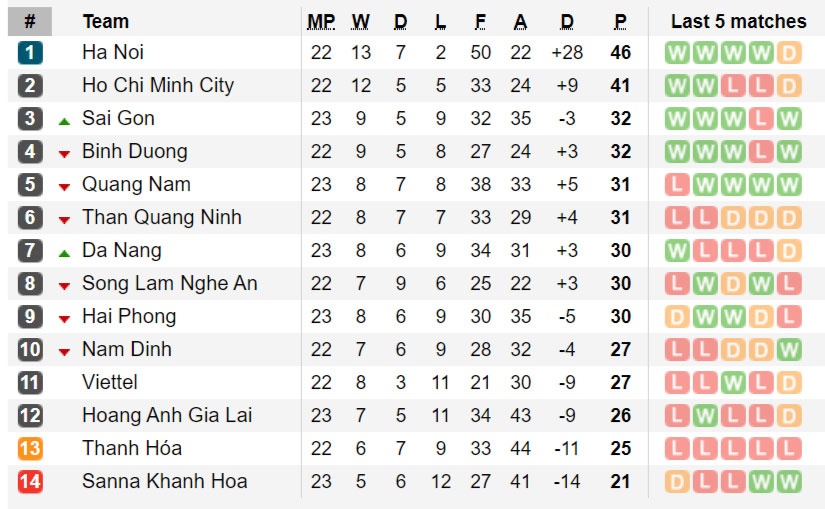This screenshot has width=825, height=509.
Task: Click the Team column header
Action: coord(105,21)
